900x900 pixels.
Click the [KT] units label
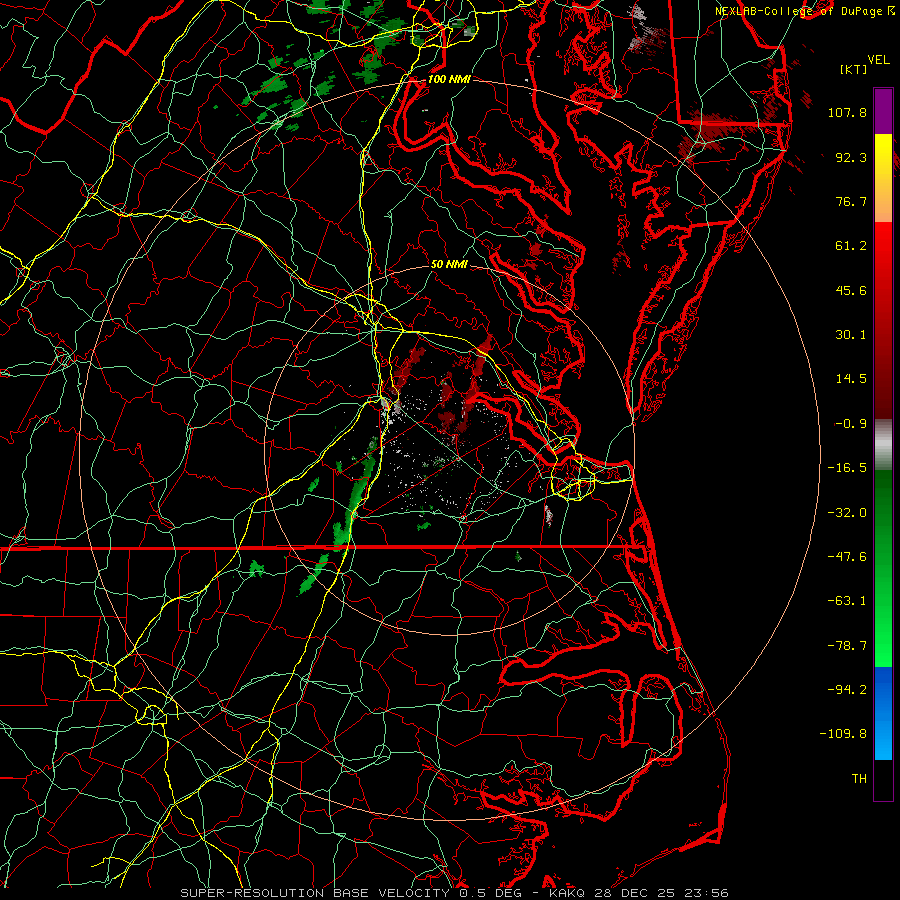click(x=853, y=69)
